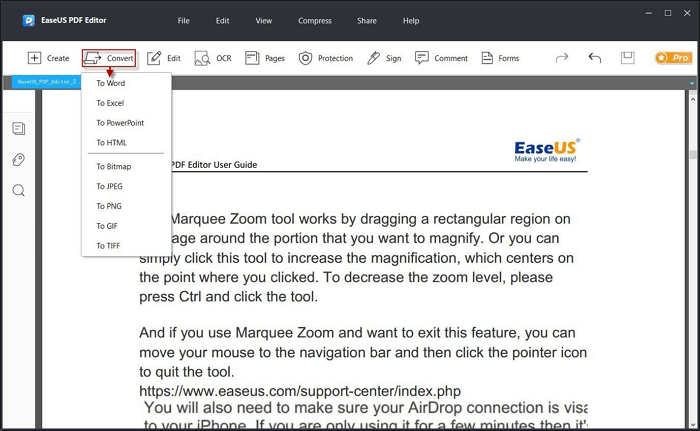Select the Sign tool
Screen dimensions: 700x431
click(x=384, y=58)
